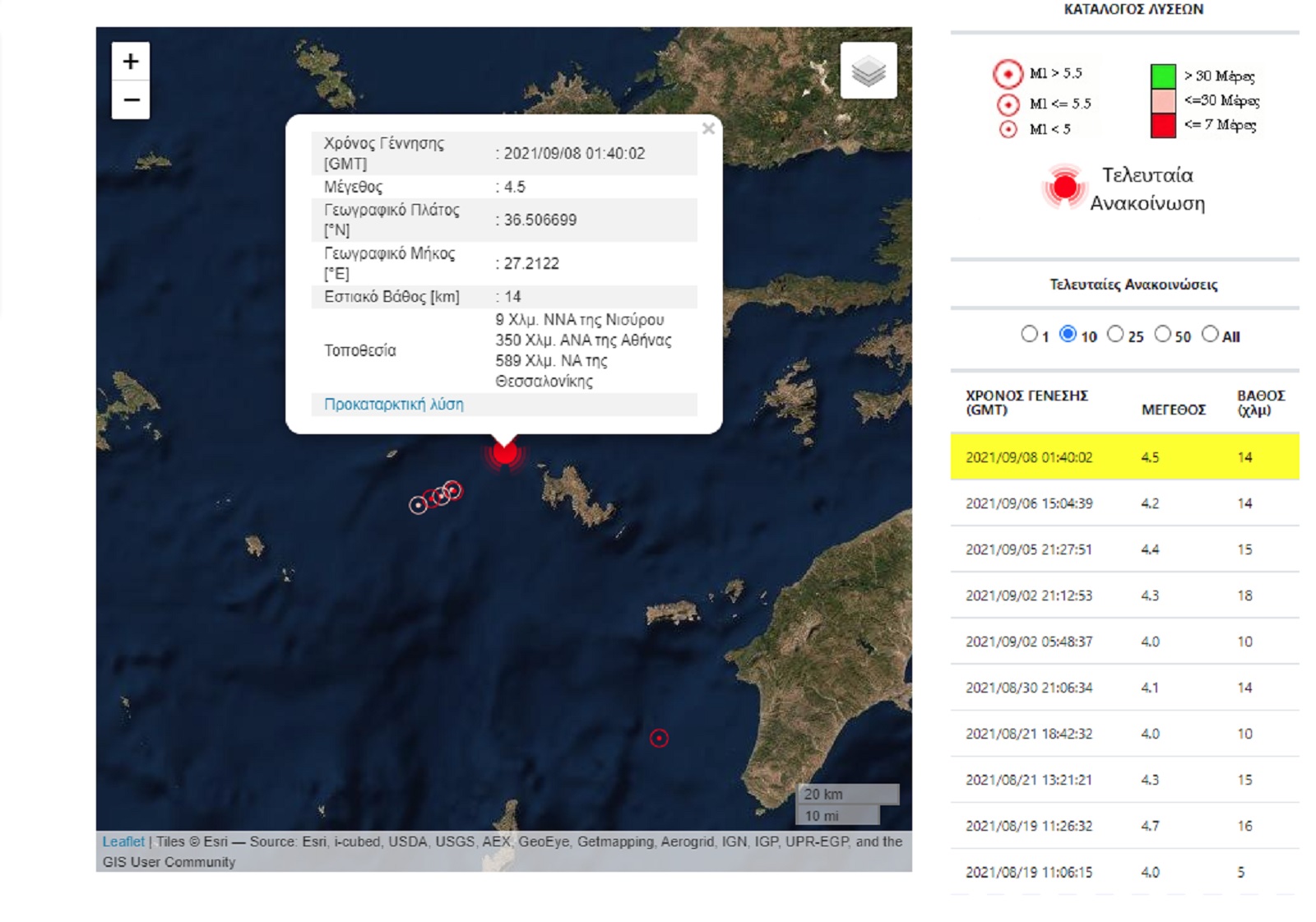Click the rightmost marker in the earthquake cluster

452,491
